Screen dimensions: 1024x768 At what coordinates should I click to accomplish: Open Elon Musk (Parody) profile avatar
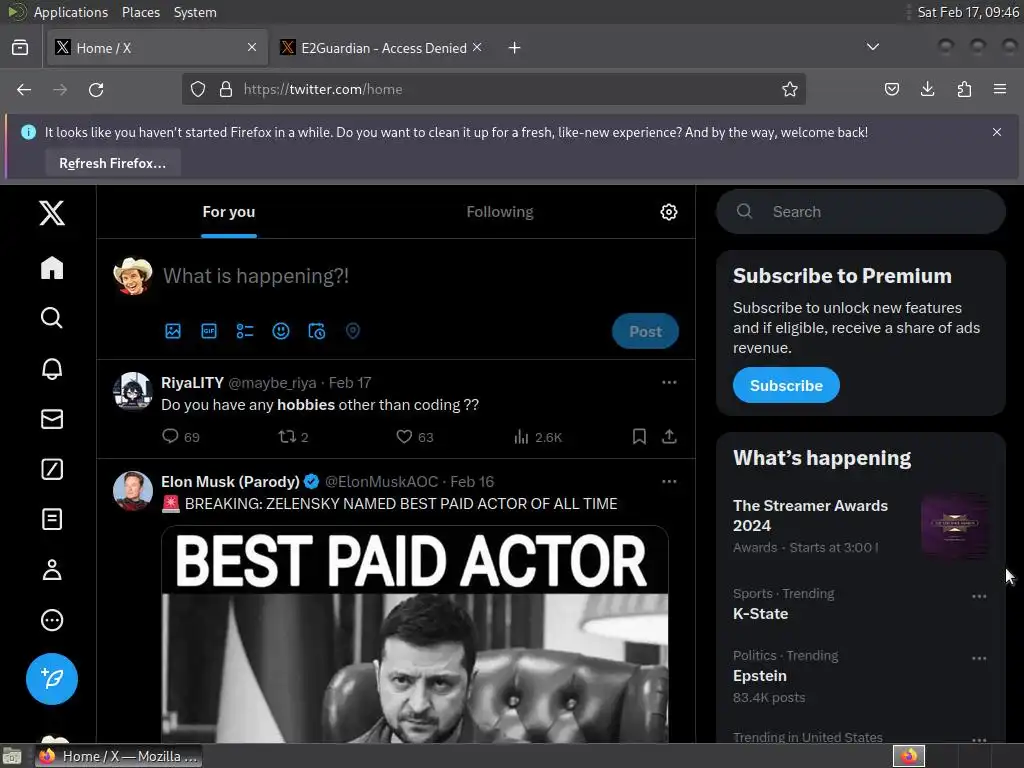coord(133,491)
